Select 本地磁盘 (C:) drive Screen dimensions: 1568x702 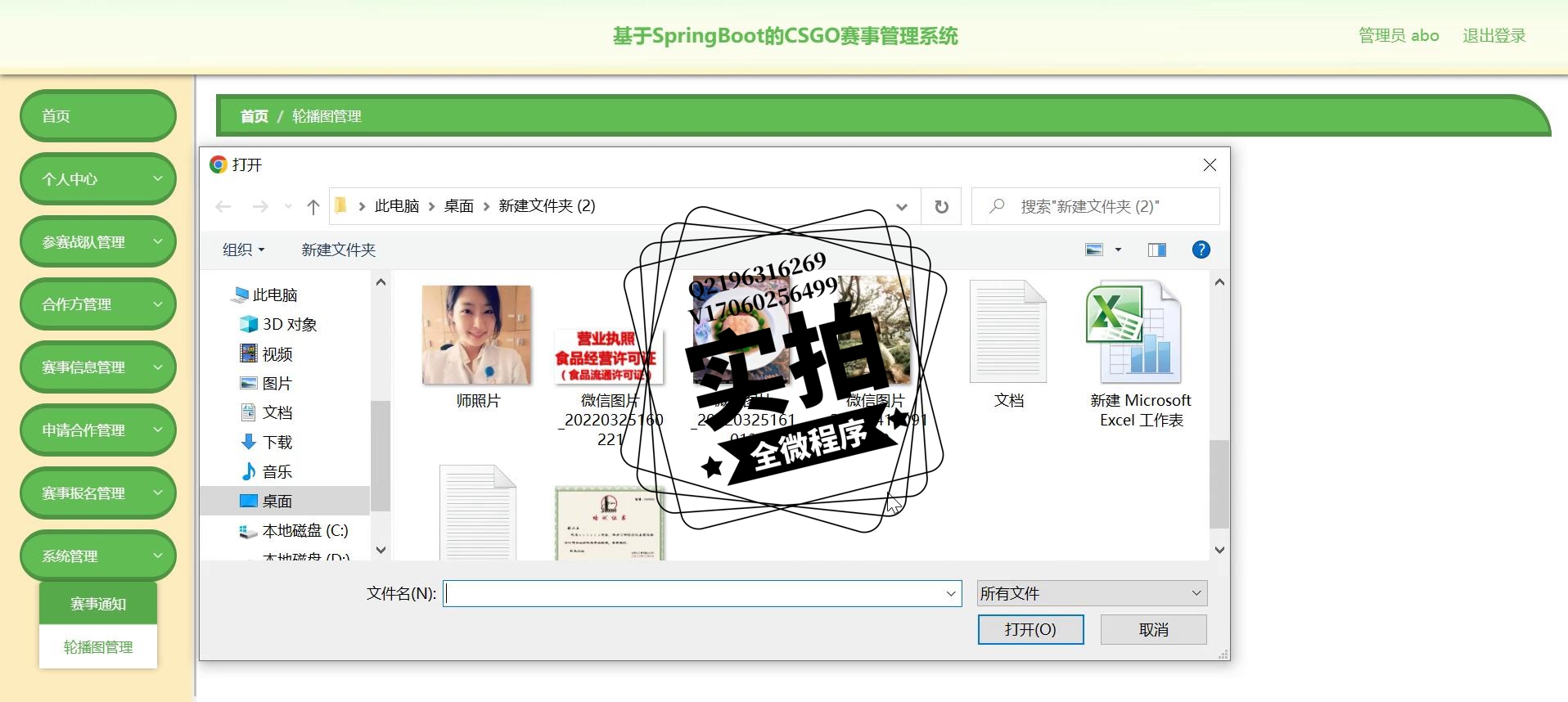[x=294, y=530]
